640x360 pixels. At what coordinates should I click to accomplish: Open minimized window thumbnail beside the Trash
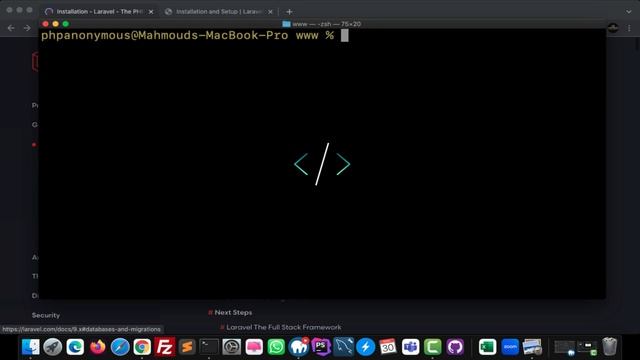[x=587, y=347]
